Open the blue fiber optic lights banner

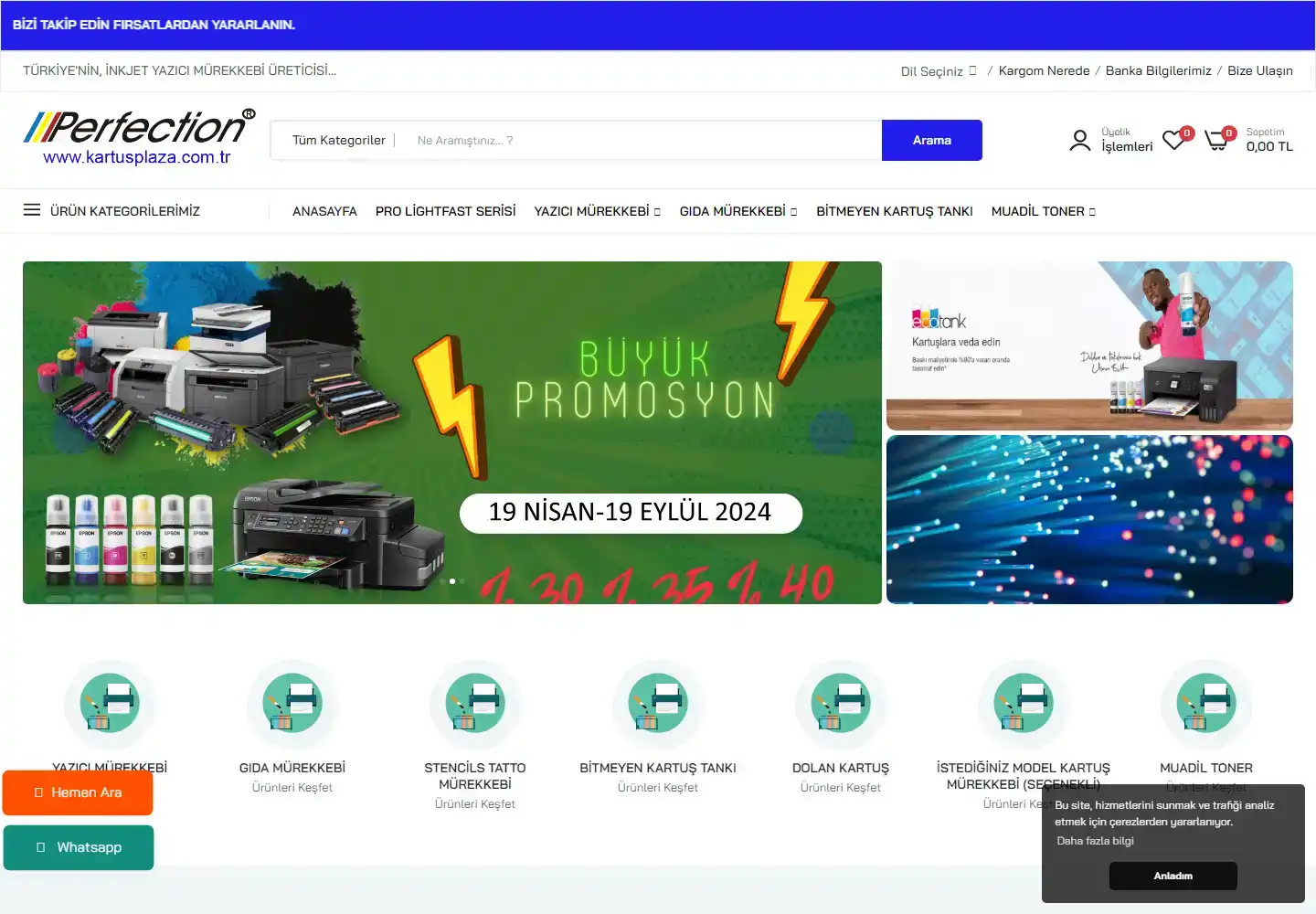click(1089, 519)
